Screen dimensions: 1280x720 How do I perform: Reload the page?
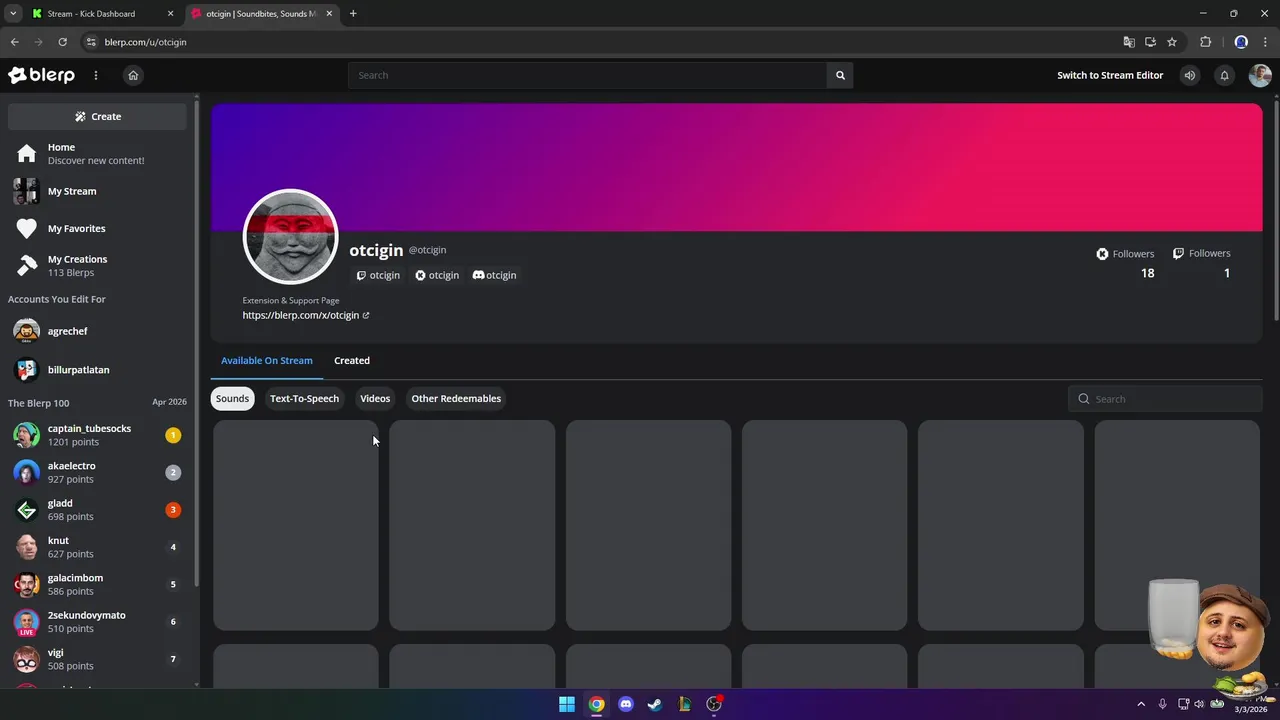pos(62,42)
